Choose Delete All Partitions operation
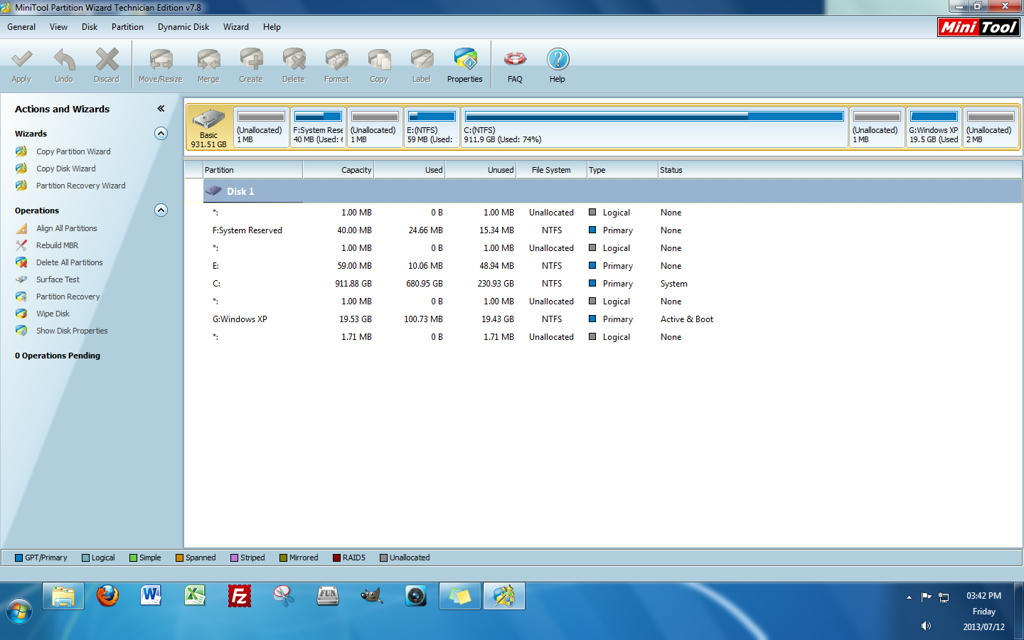The width and height of the screenshot is (1024, 640). click(69, 262)
